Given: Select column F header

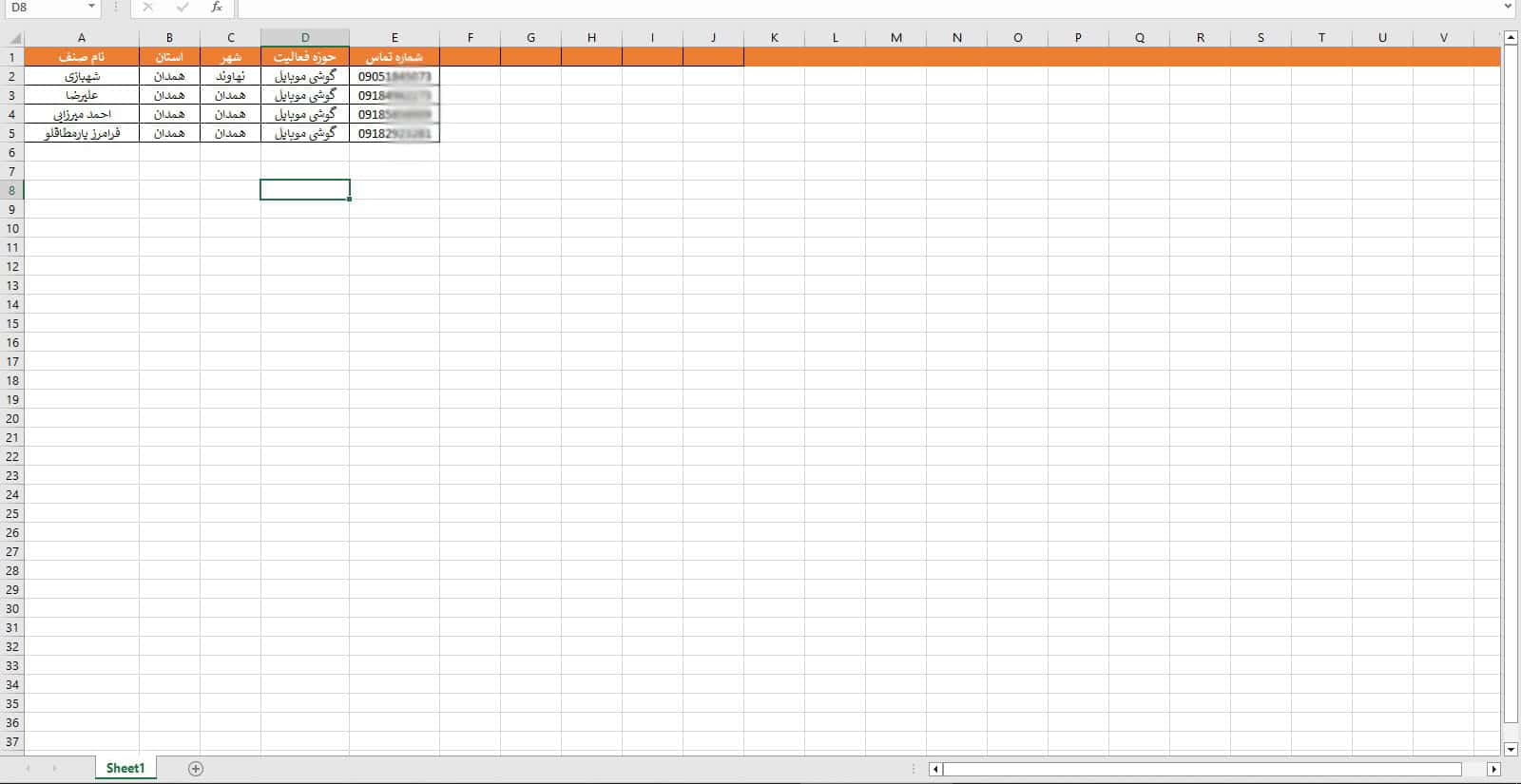Looking at the screenshot, I should coord(471,38).
